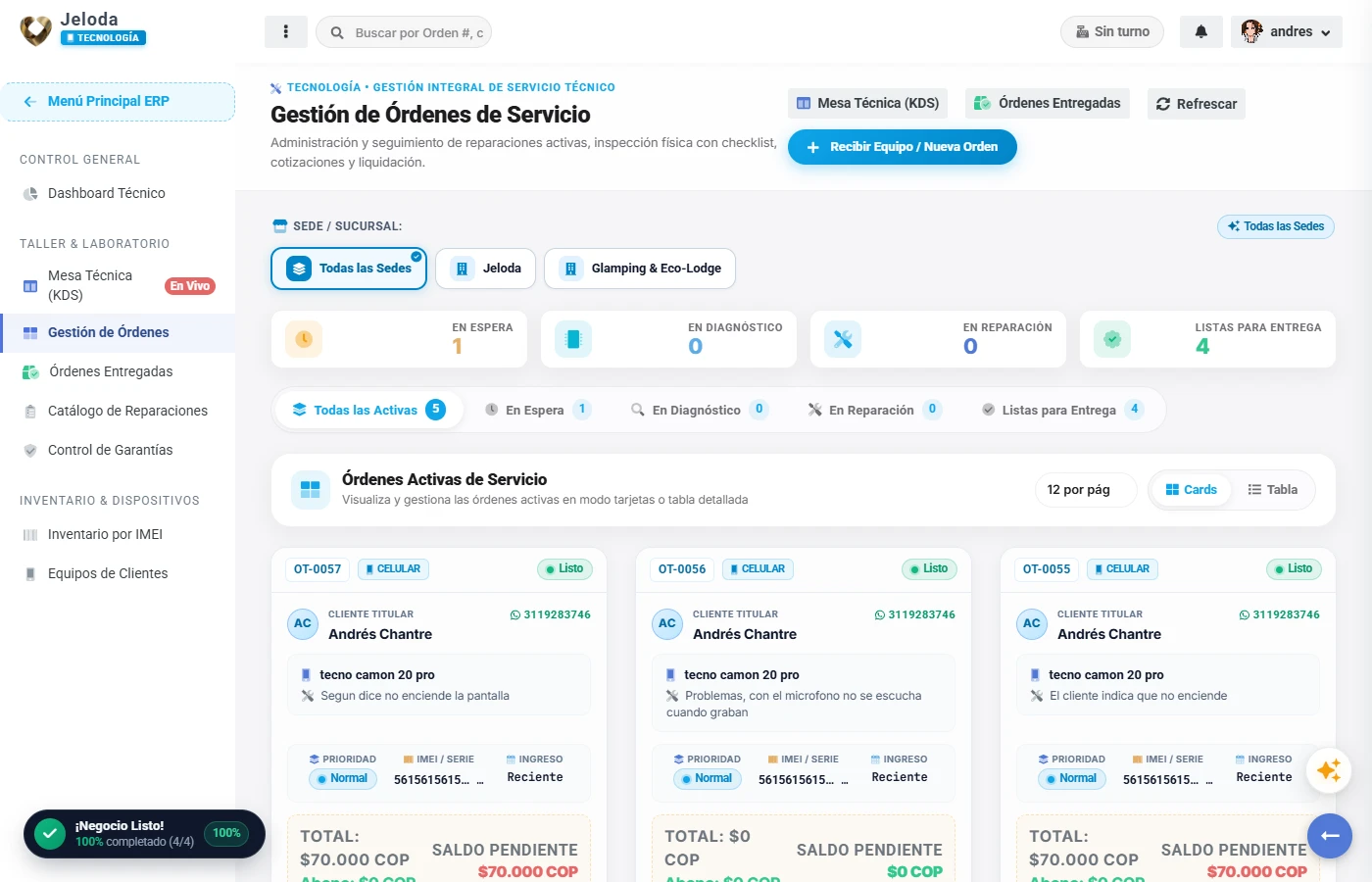Go back to Menú Principal ERP
The width and height of the screenshot is (1372, 882).
pos(118,102)
